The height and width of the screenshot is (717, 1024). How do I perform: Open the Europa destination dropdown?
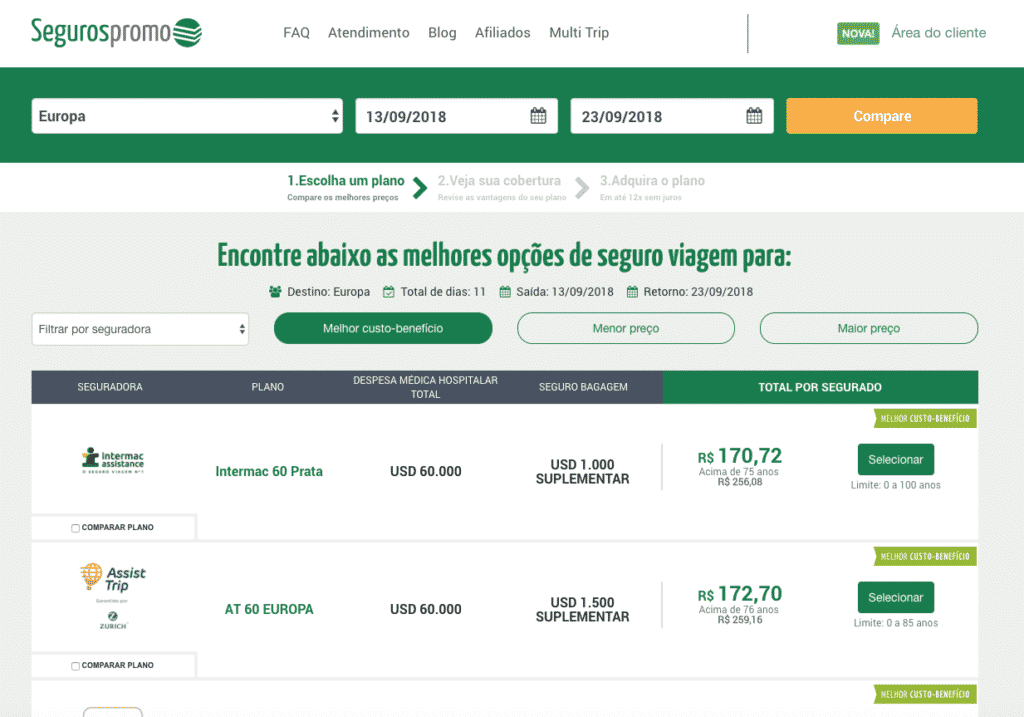(187, 115)
